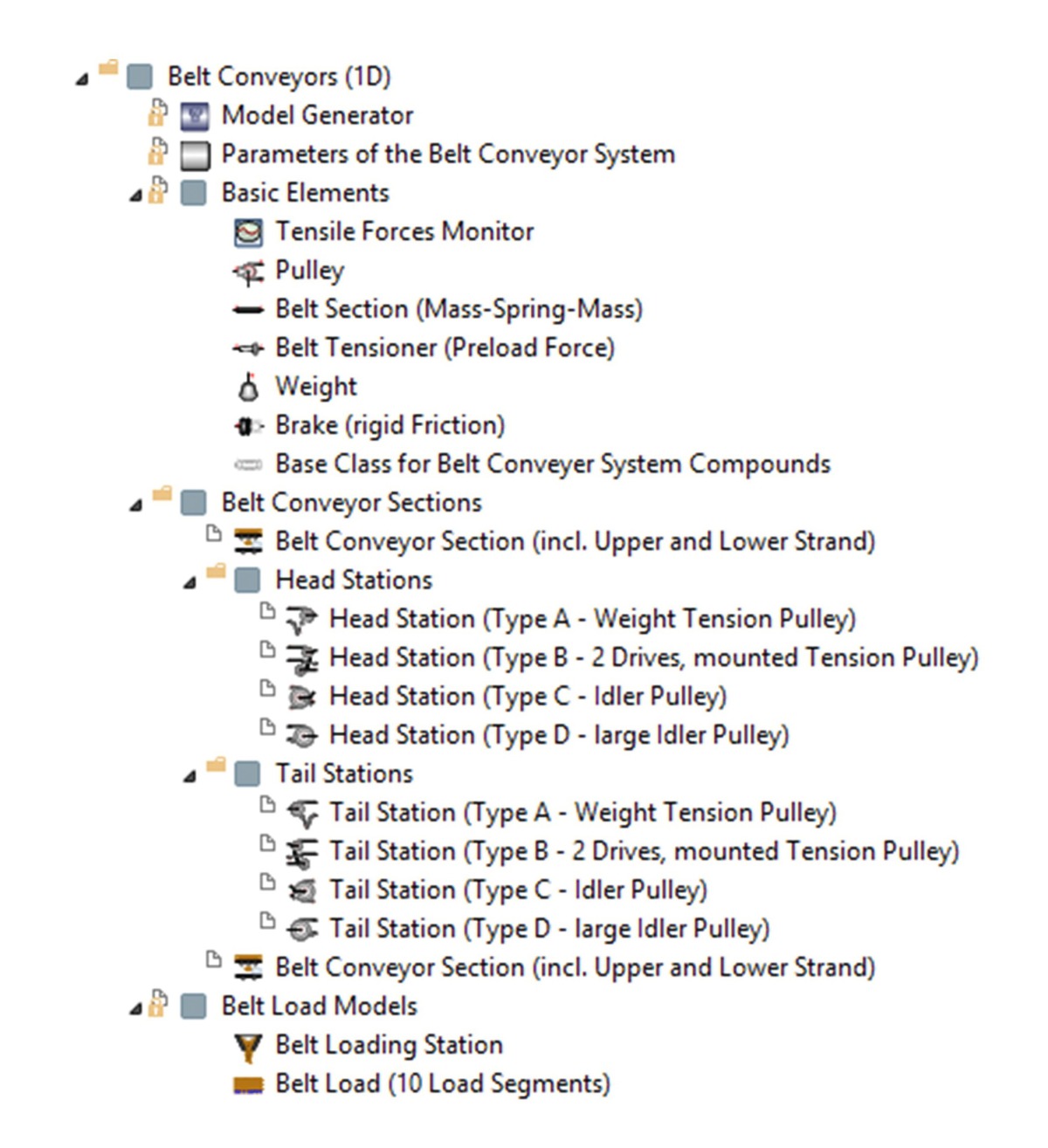Image resolution: width=1048 pixels, height=1148 pixels.
Task: Click the last Belt Conveyor Section icon above Belt Load Models
Action: 248,968
